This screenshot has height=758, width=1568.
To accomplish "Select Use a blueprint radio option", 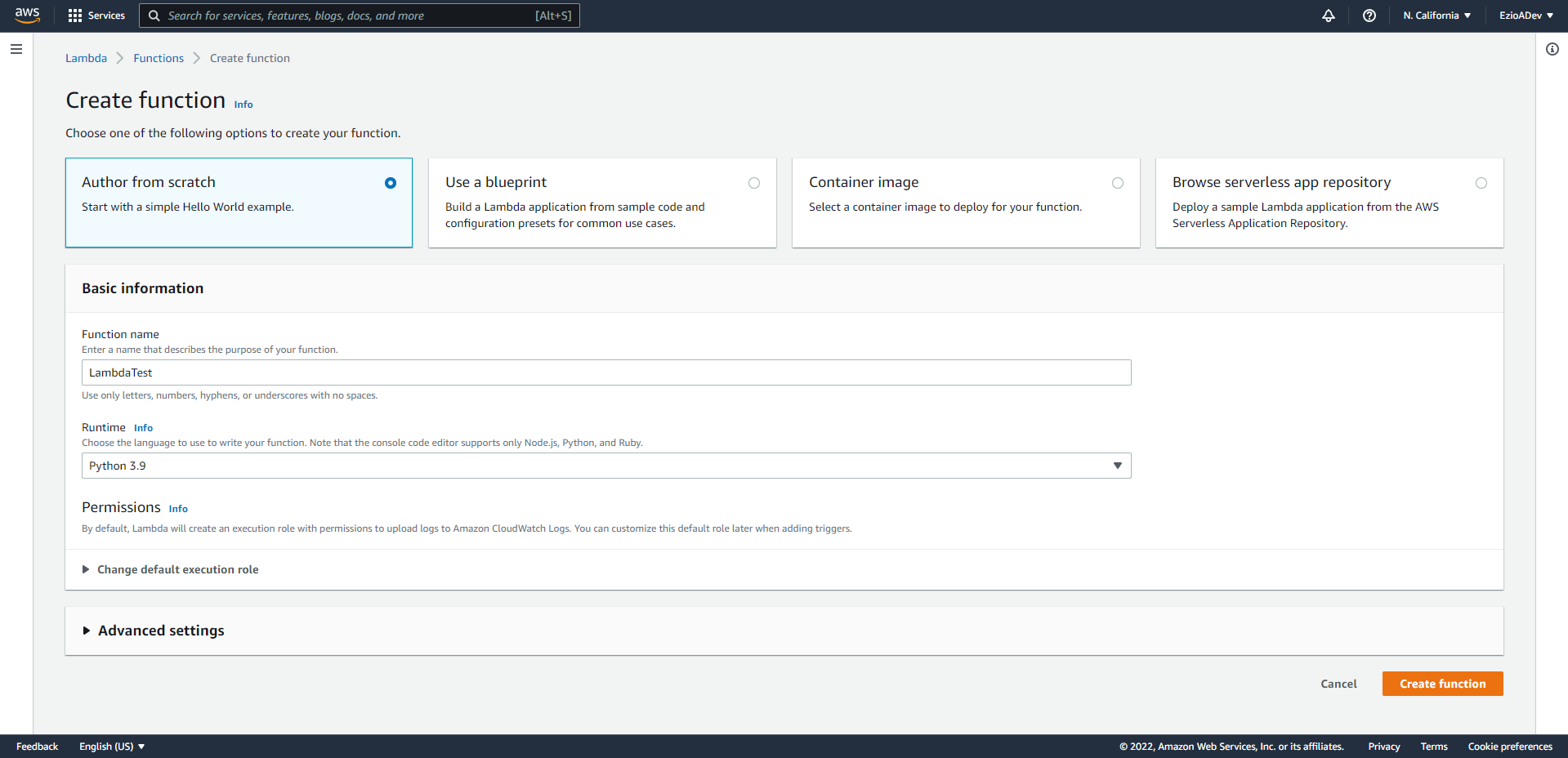I will [754, 183].
